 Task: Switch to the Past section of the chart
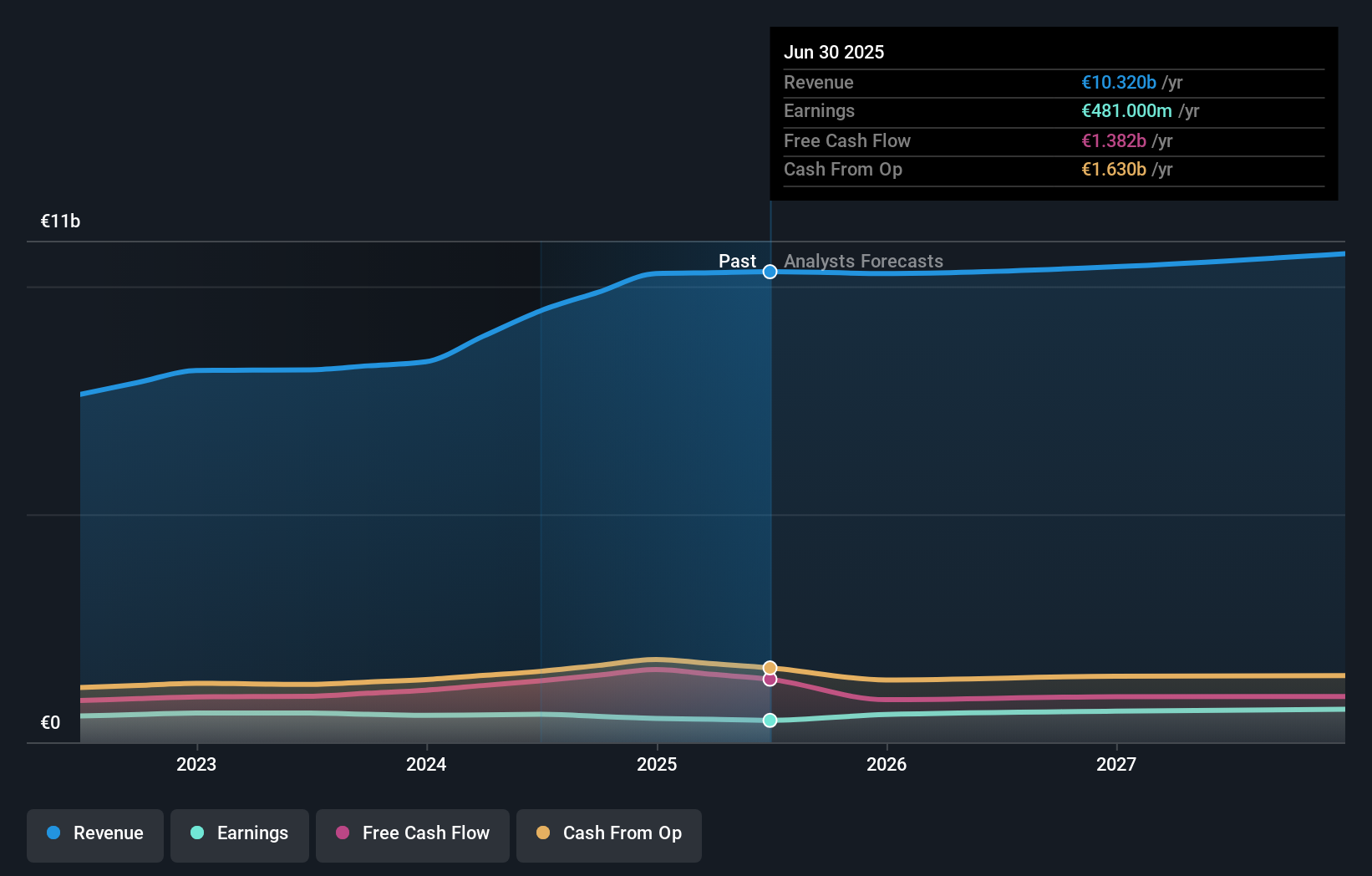[x=737, y=261]
